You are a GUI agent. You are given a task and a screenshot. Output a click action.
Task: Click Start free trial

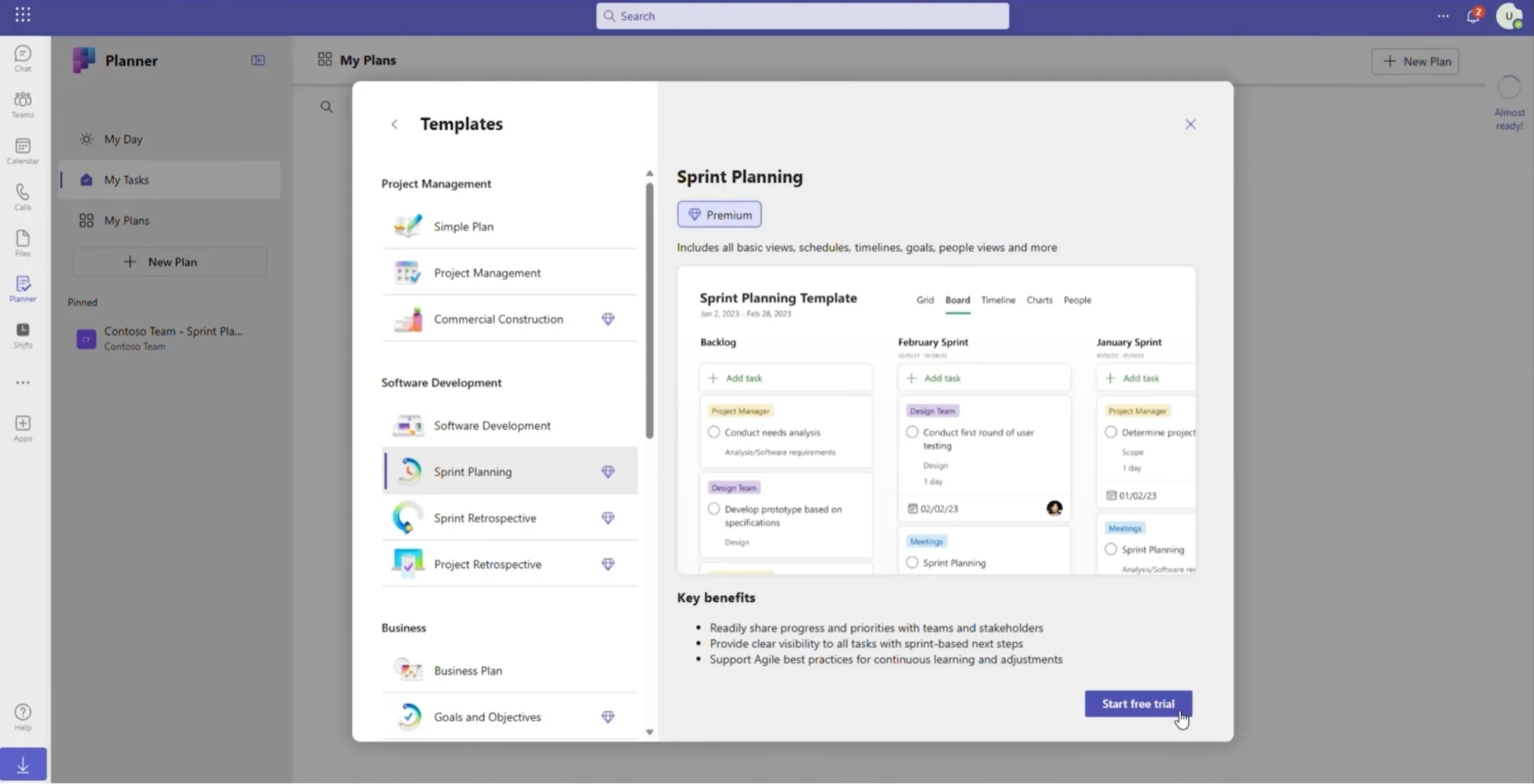point(1137,703)
